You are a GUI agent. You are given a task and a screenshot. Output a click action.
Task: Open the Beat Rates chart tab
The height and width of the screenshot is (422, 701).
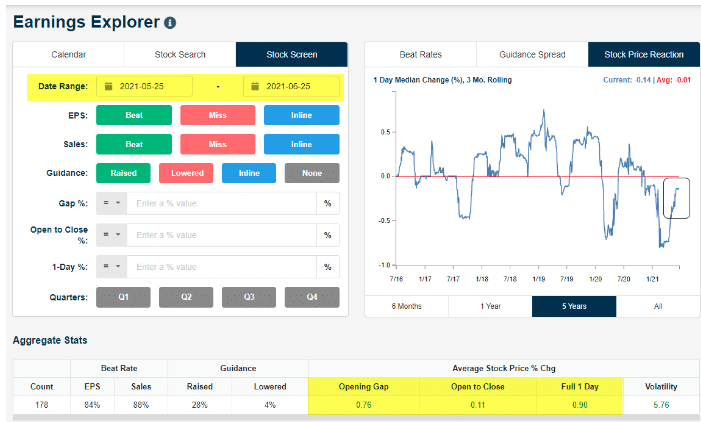(x=421, y=54)
